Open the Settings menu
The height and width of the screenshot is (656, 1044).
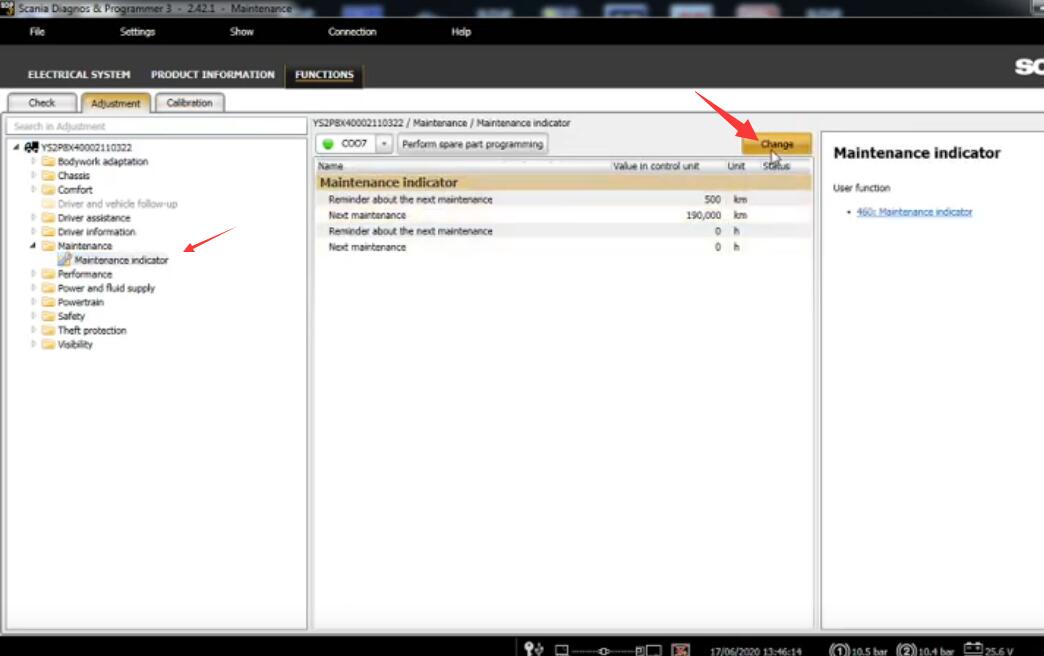click(137, 32)
